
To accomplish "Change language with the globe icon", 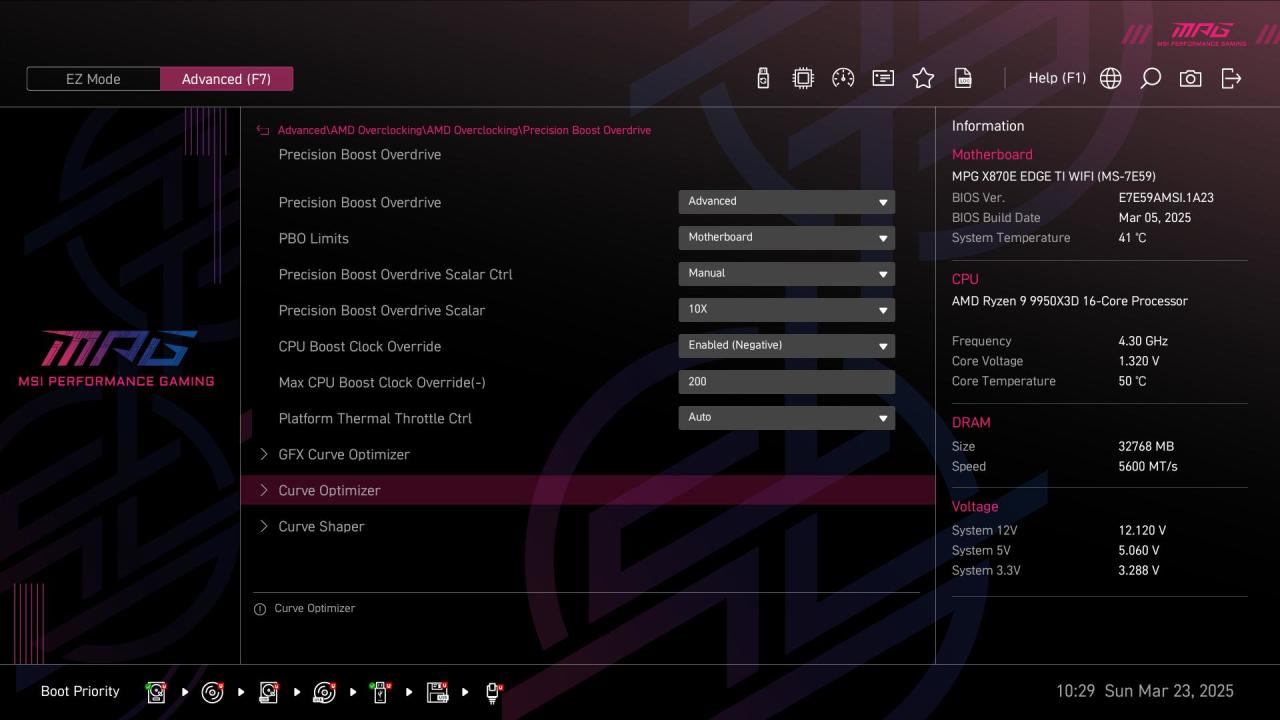I will (x=1110, y=78).
